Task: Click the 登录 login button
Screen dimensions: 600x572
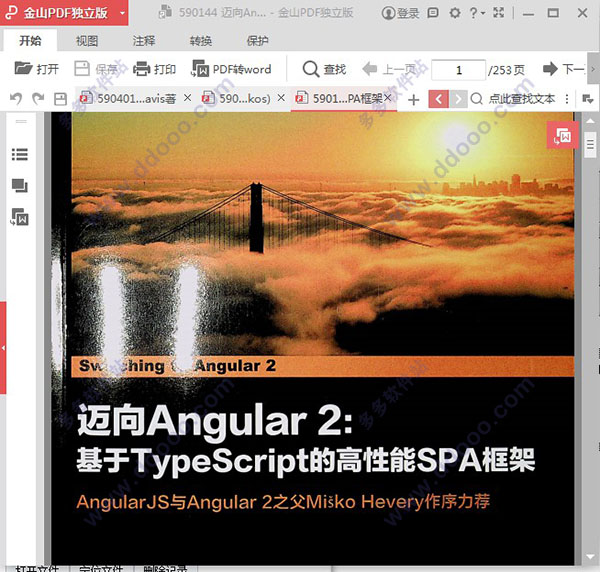Action: click(400, 13)
